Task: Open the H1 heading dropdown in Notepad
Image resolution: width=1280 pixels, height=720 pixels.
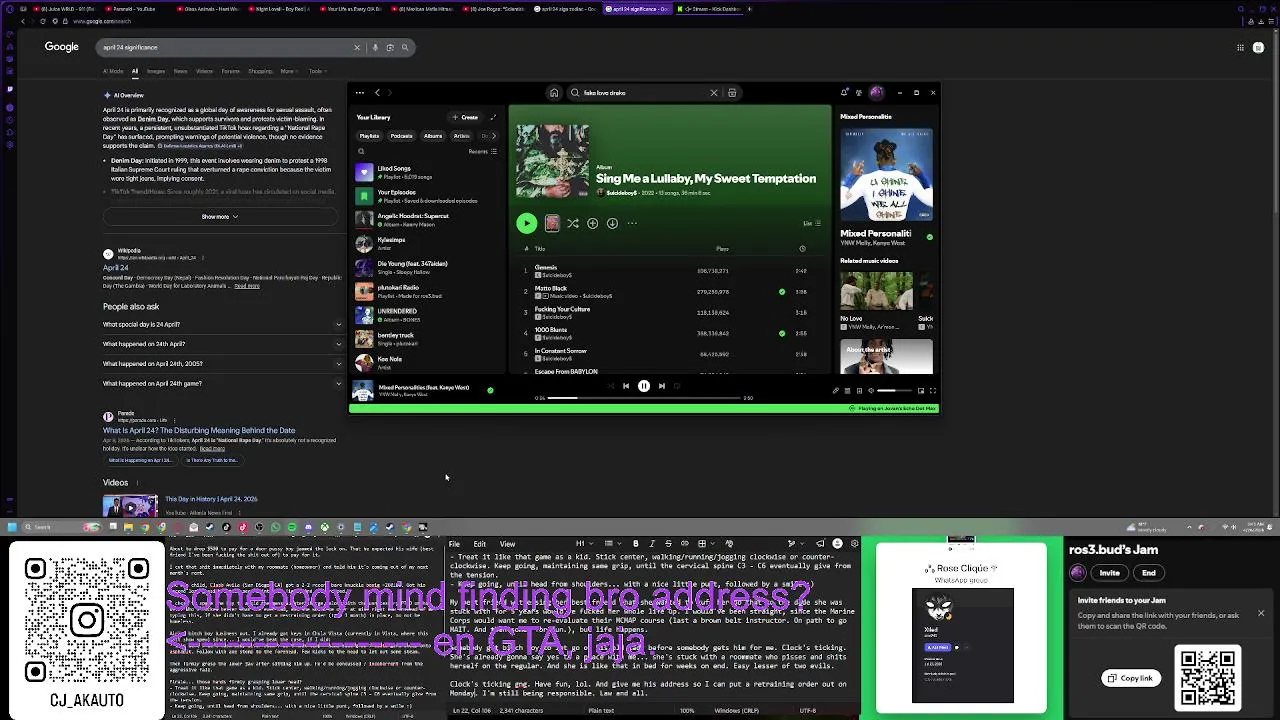Action: point(584,544)
